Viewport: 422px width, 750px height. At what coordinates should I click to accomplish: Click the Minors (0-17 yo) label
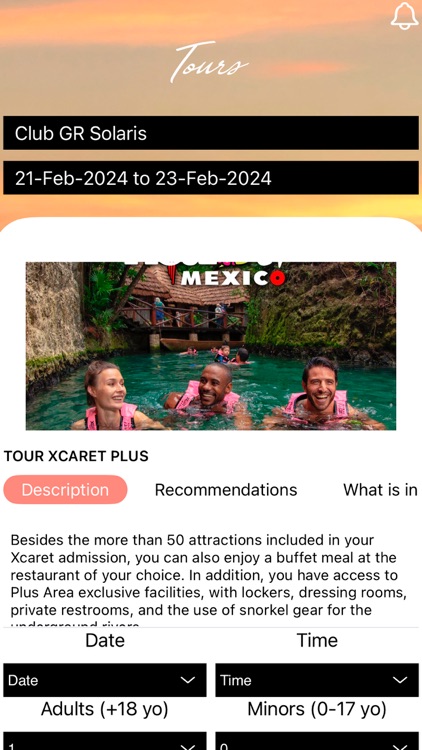pyautogui.click(x=317, y=709)
